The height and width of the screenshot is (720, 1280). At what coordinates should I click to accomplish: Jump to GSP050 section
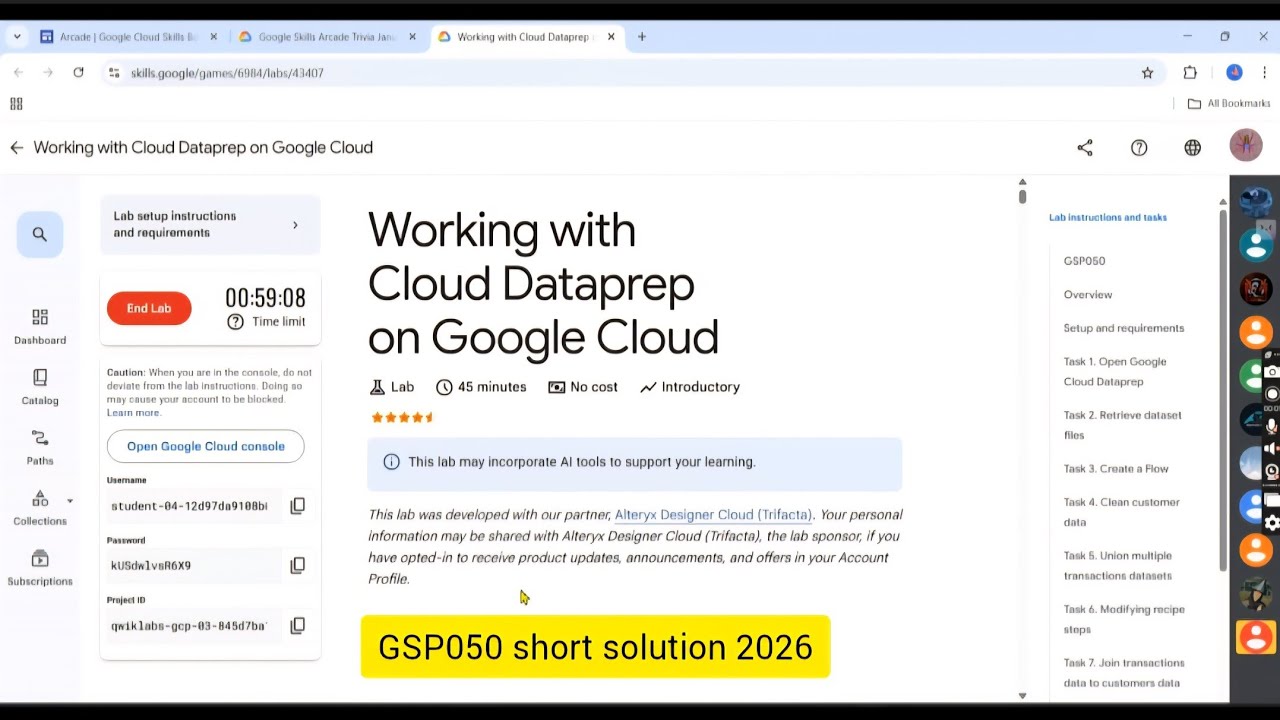click(1084, 261)
